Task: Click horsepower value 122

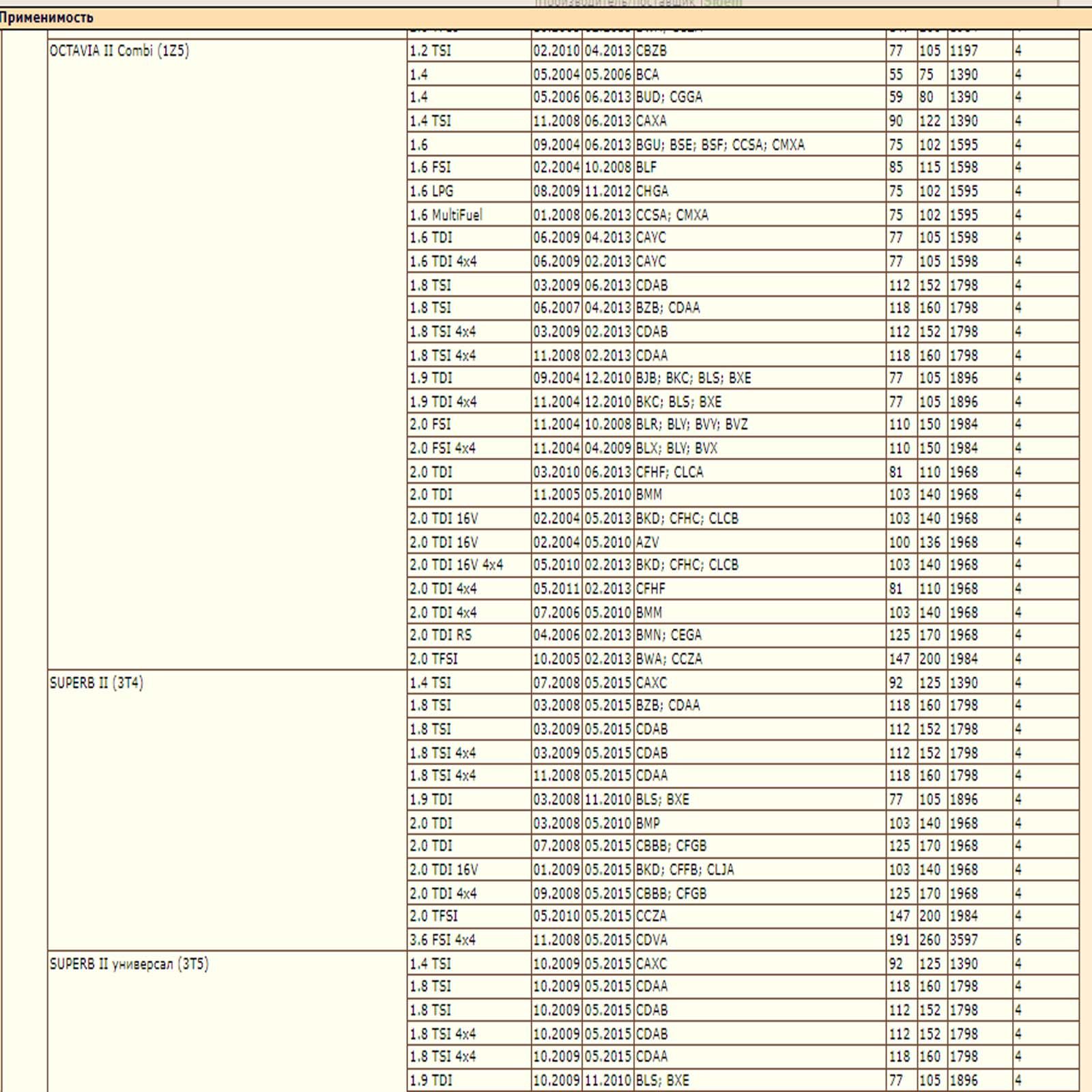Action: click(x=931, y=121)
